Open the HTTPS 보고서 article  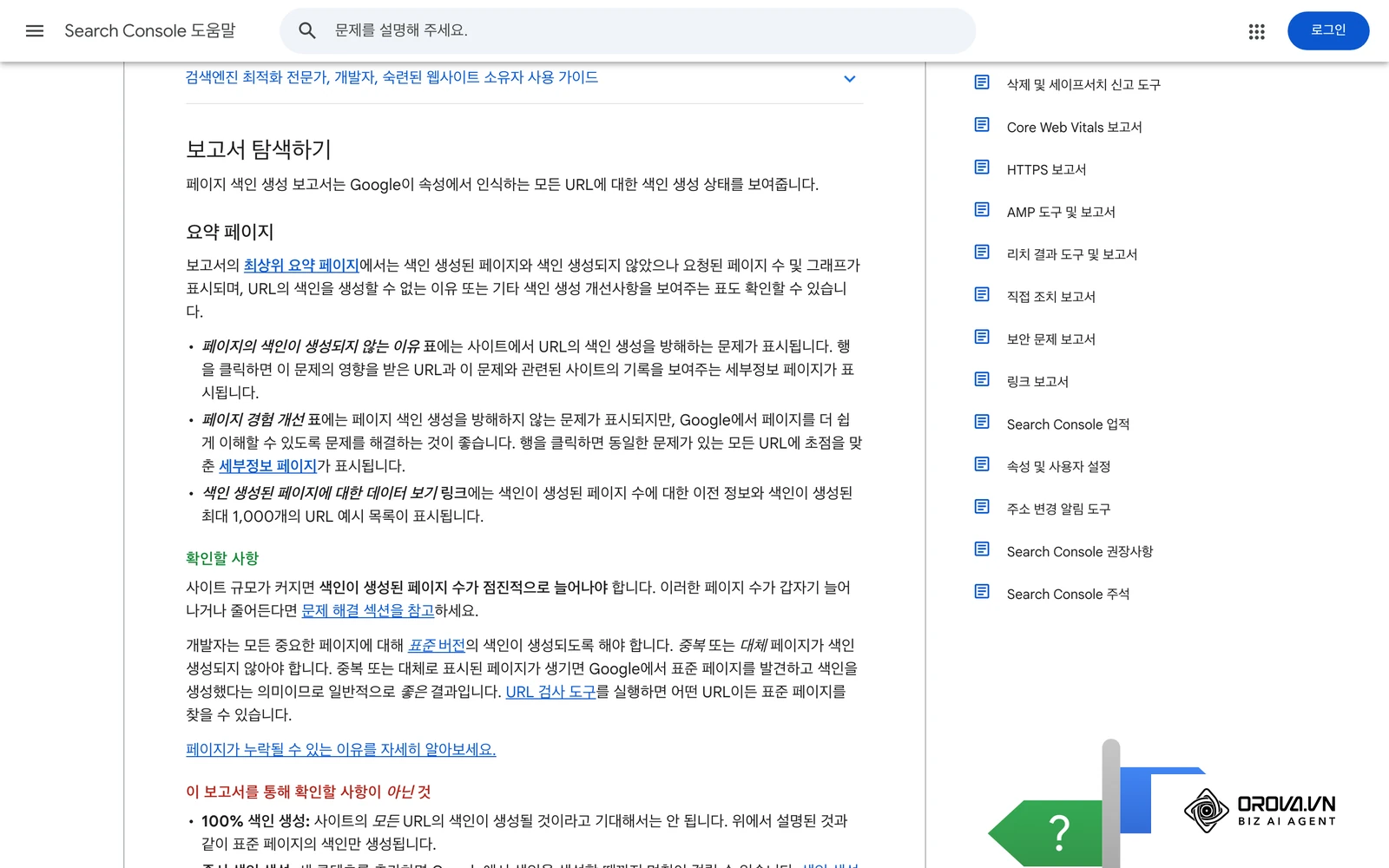(1046, 170)
